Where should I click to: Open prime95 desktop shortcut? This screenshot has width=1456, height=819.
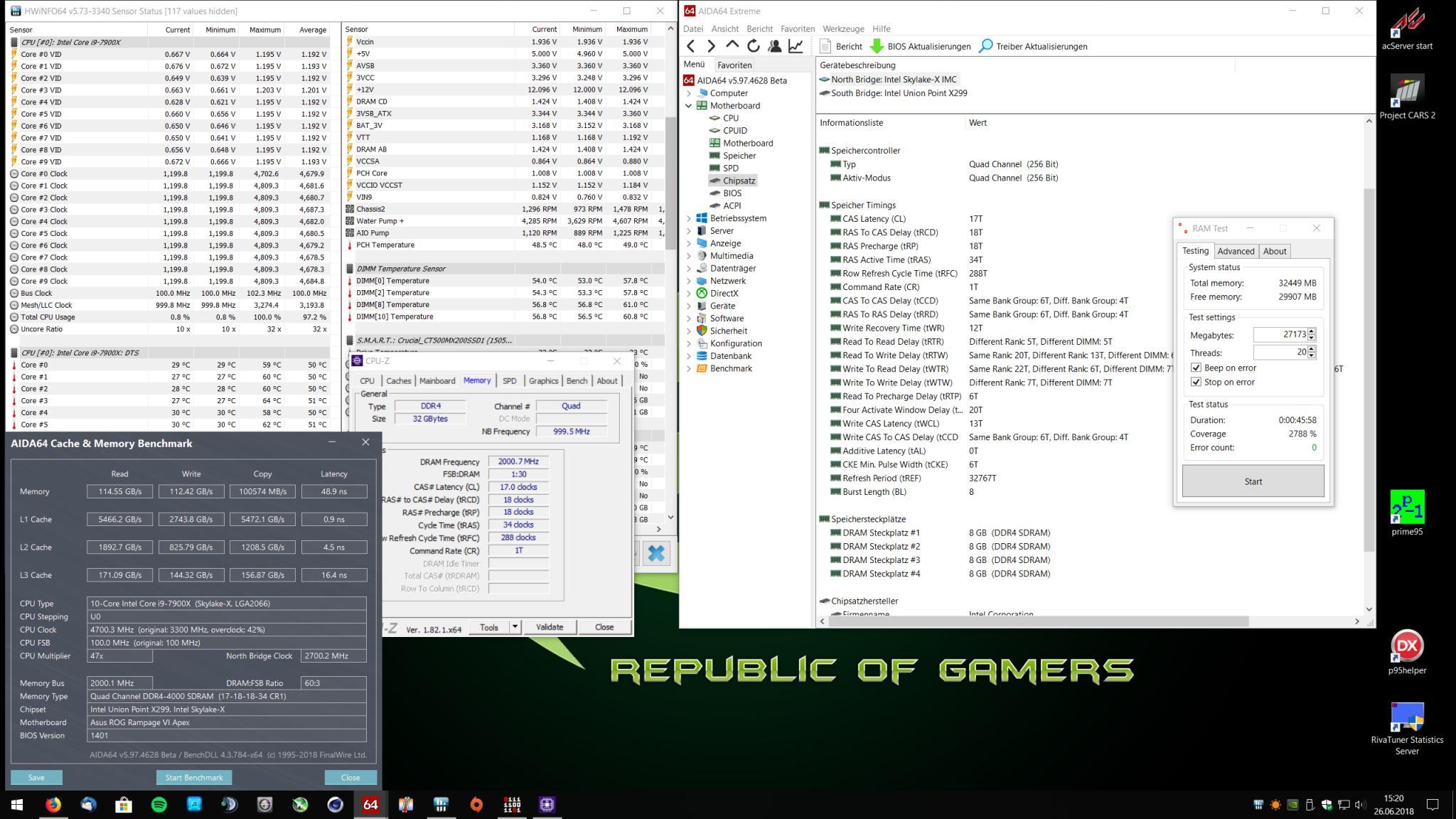click(x=1407, y=513)
